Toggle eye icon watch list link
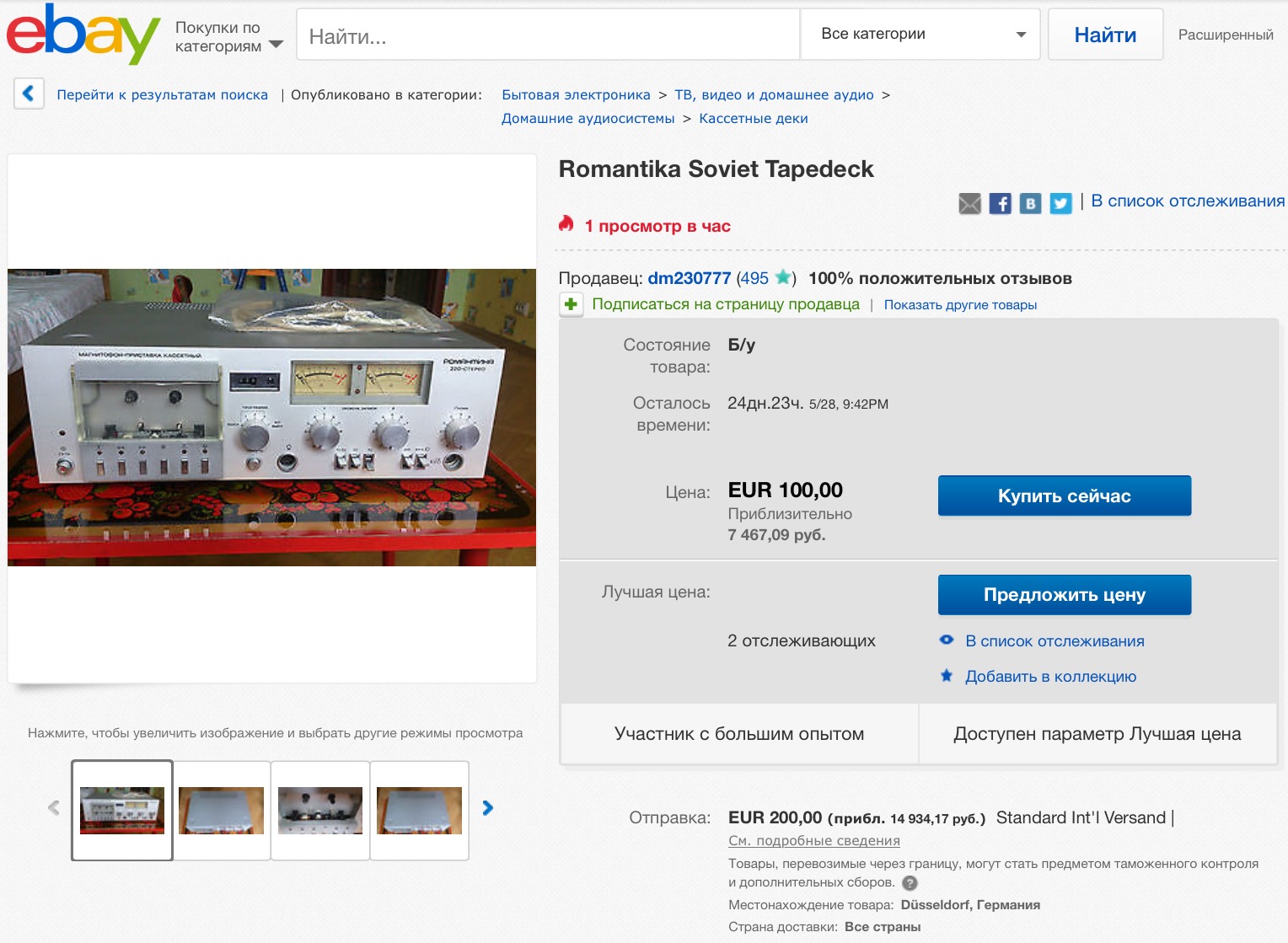Screen dimensions: 1288x943 [947, 640]
